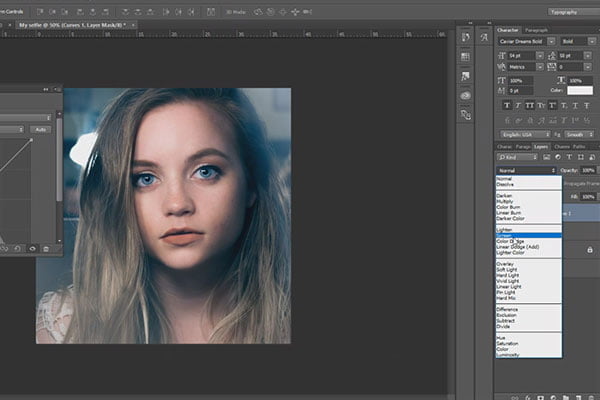Click the Curves panel vertical scrollbar

click(x=59, y=159)
